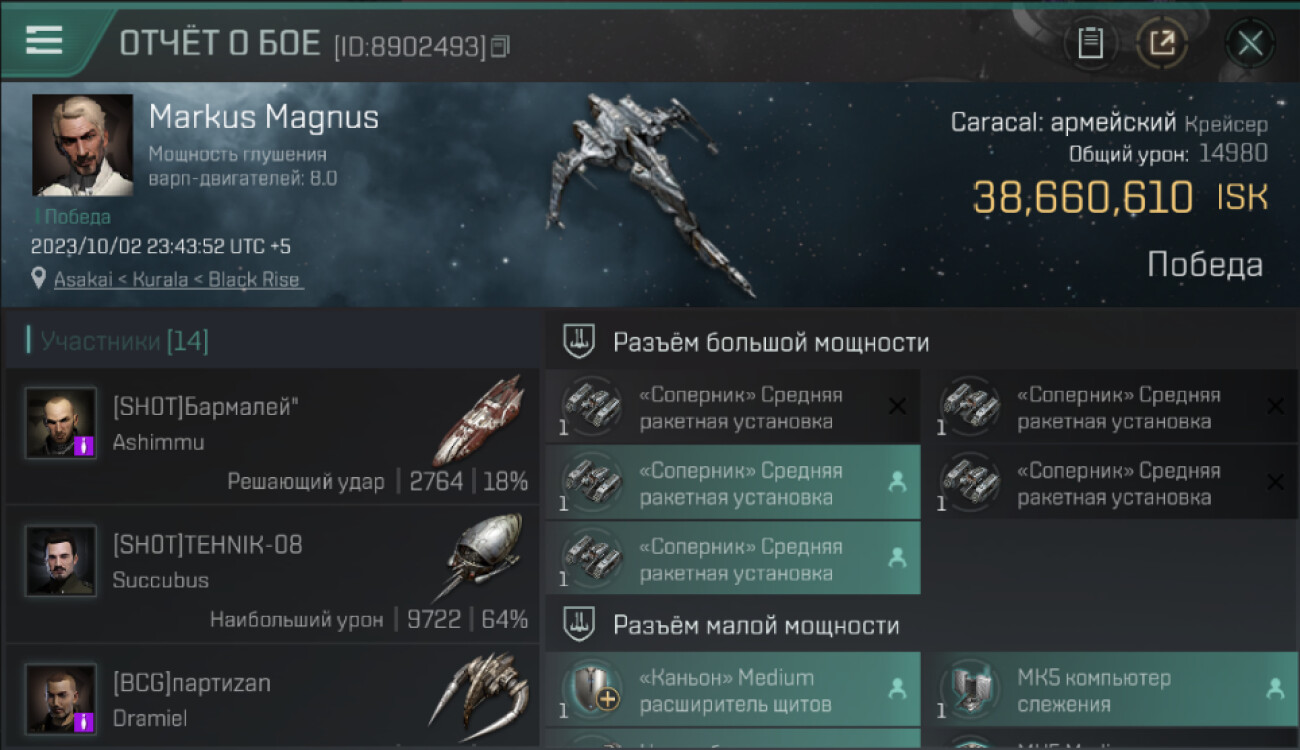
Task: Open Markus Magnus pilot portrait
Action: pyautogui.click(x=82, y=145)
